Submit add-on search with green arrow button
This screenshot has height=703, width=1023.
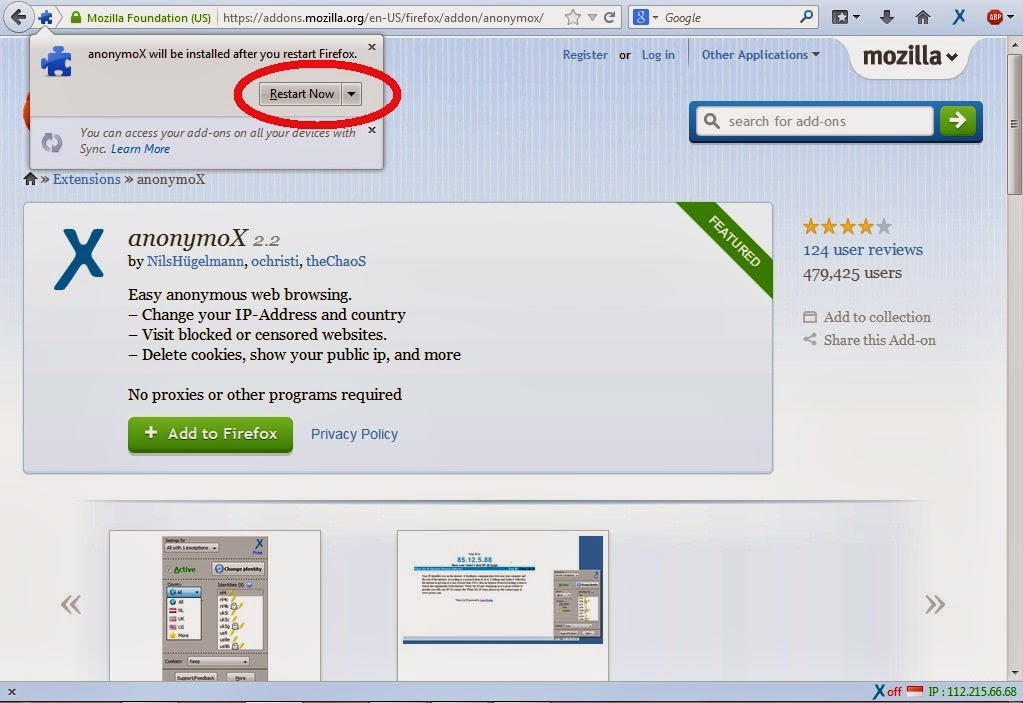coord(957,121)
